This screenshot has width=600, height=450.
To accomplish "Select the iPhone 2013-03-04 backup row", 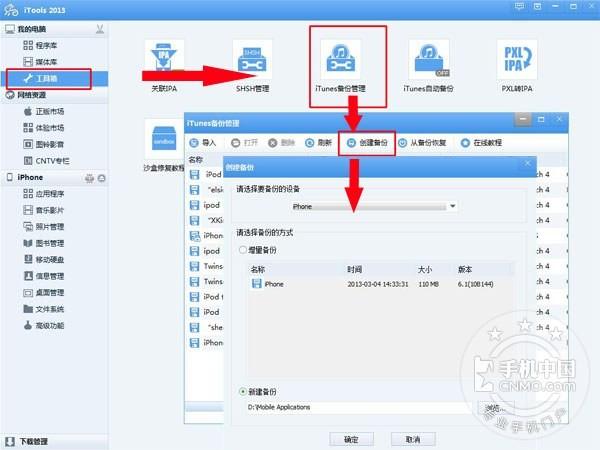I will (381, 284).
